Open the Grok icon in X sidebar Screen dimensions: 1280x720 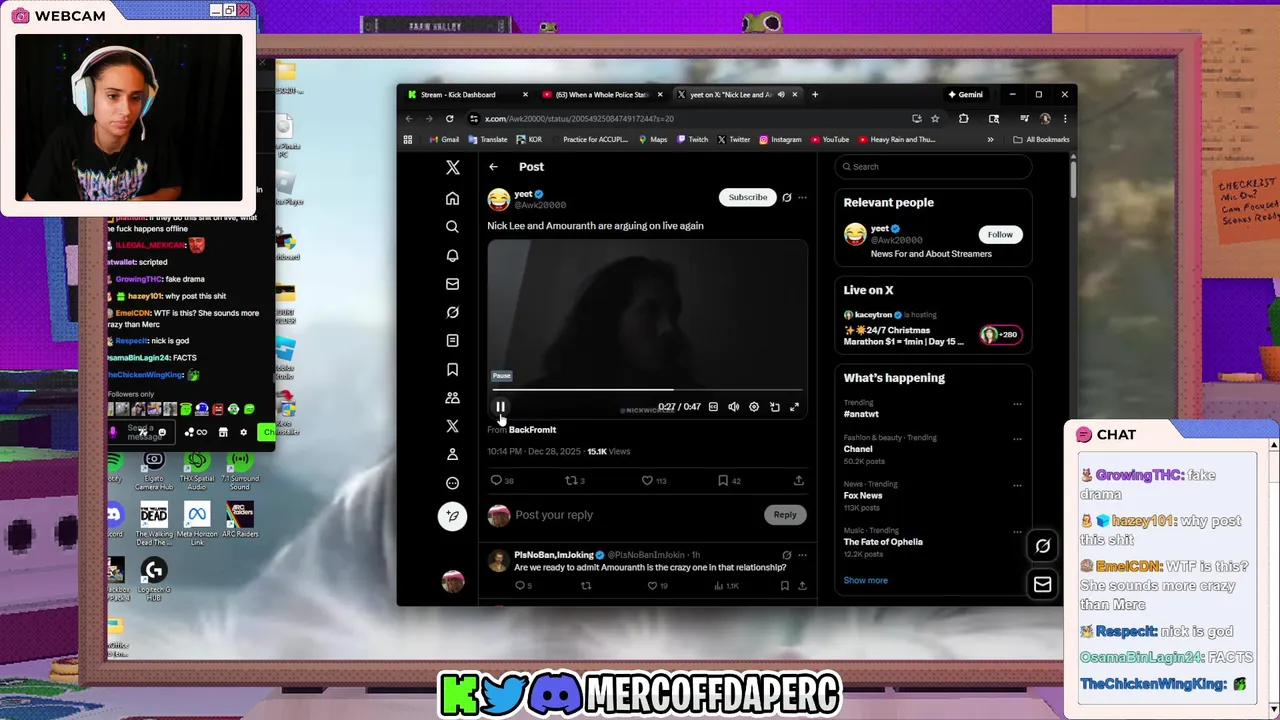click(x=452, y=312)
